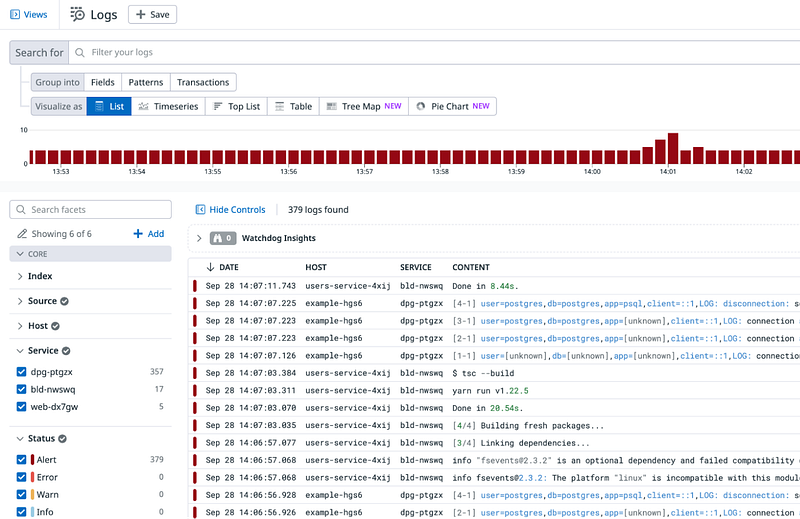The width and height of the screenshot is (800, 519).
Task: Expand Watchdog Insights section
Action: click(199, 238)
